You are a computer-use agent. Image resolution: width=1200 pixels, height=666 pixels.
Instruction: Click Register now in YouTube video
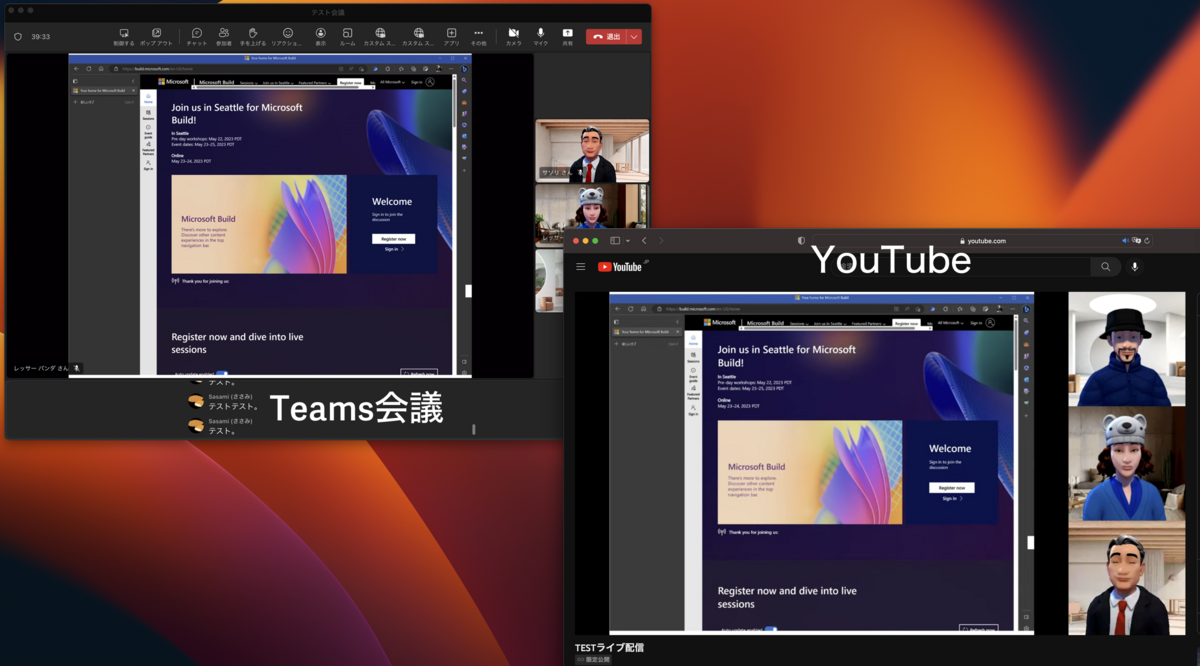tap(952, 488)
